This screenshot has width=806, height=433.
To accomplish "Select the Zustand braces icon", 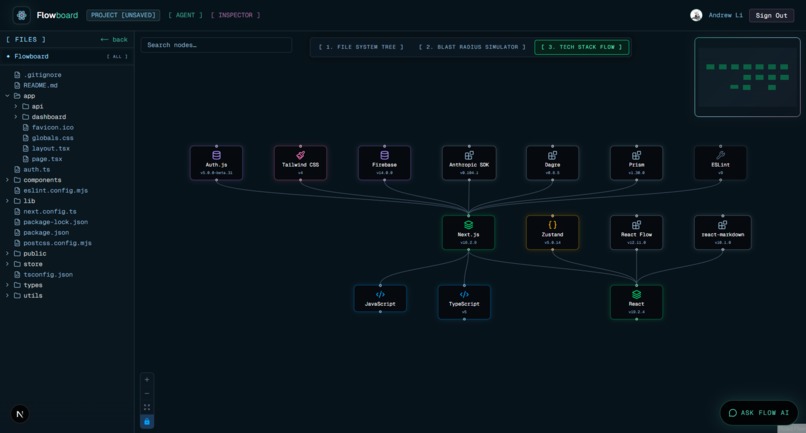I will 553,225.
